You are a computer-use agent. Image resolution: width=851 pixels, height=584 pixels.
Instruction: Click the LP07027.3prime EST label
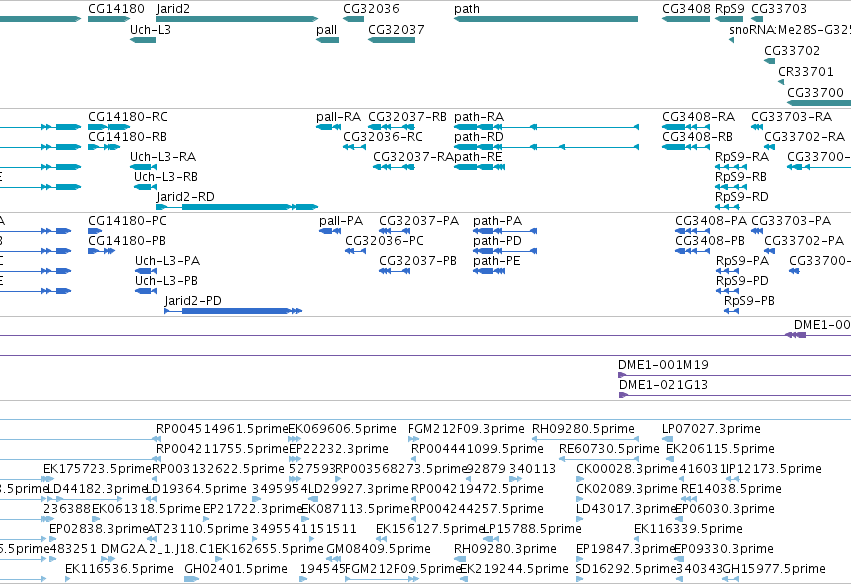711,429
